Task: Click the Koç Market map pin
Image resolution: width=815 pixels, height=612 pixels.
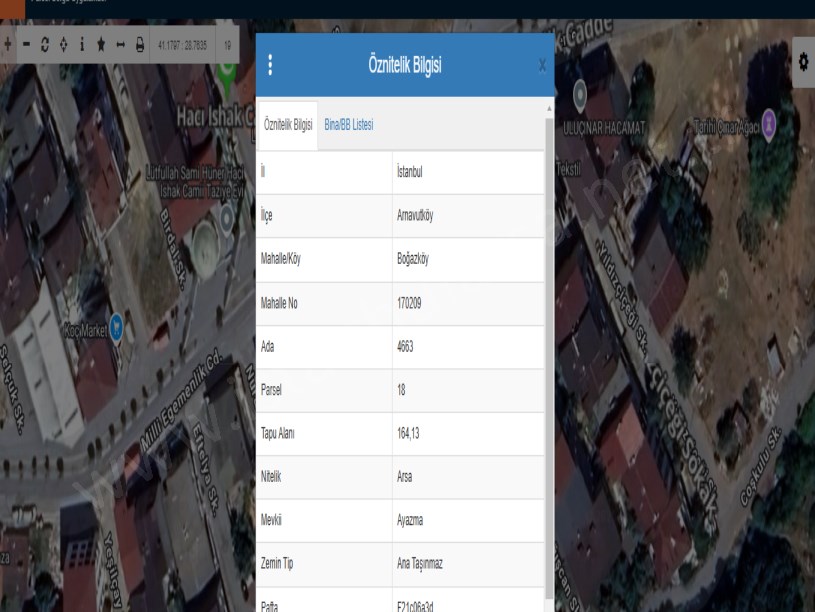Action: point(117,325)
